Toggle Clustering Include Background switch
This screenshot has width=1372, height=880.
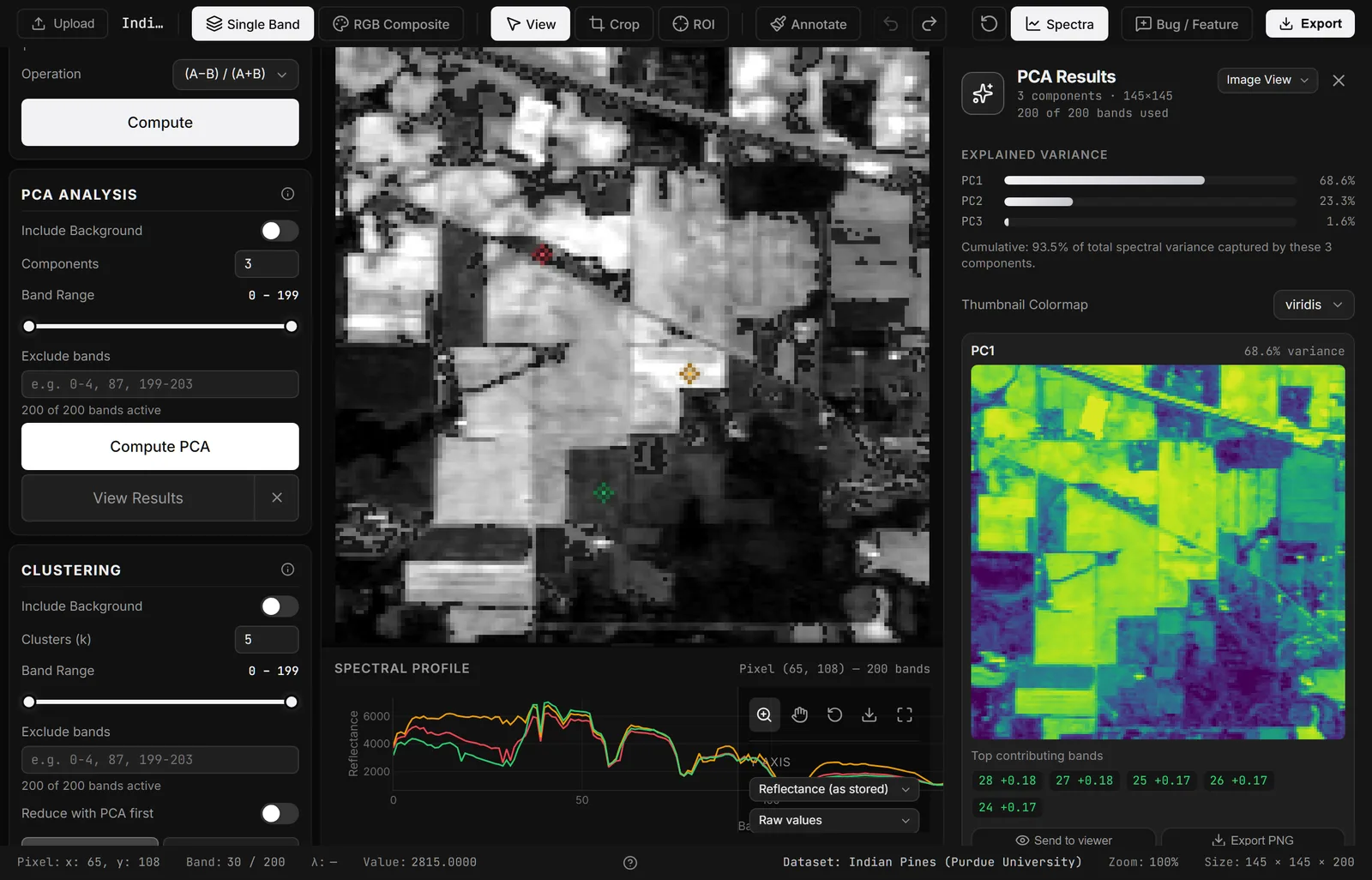280,606
